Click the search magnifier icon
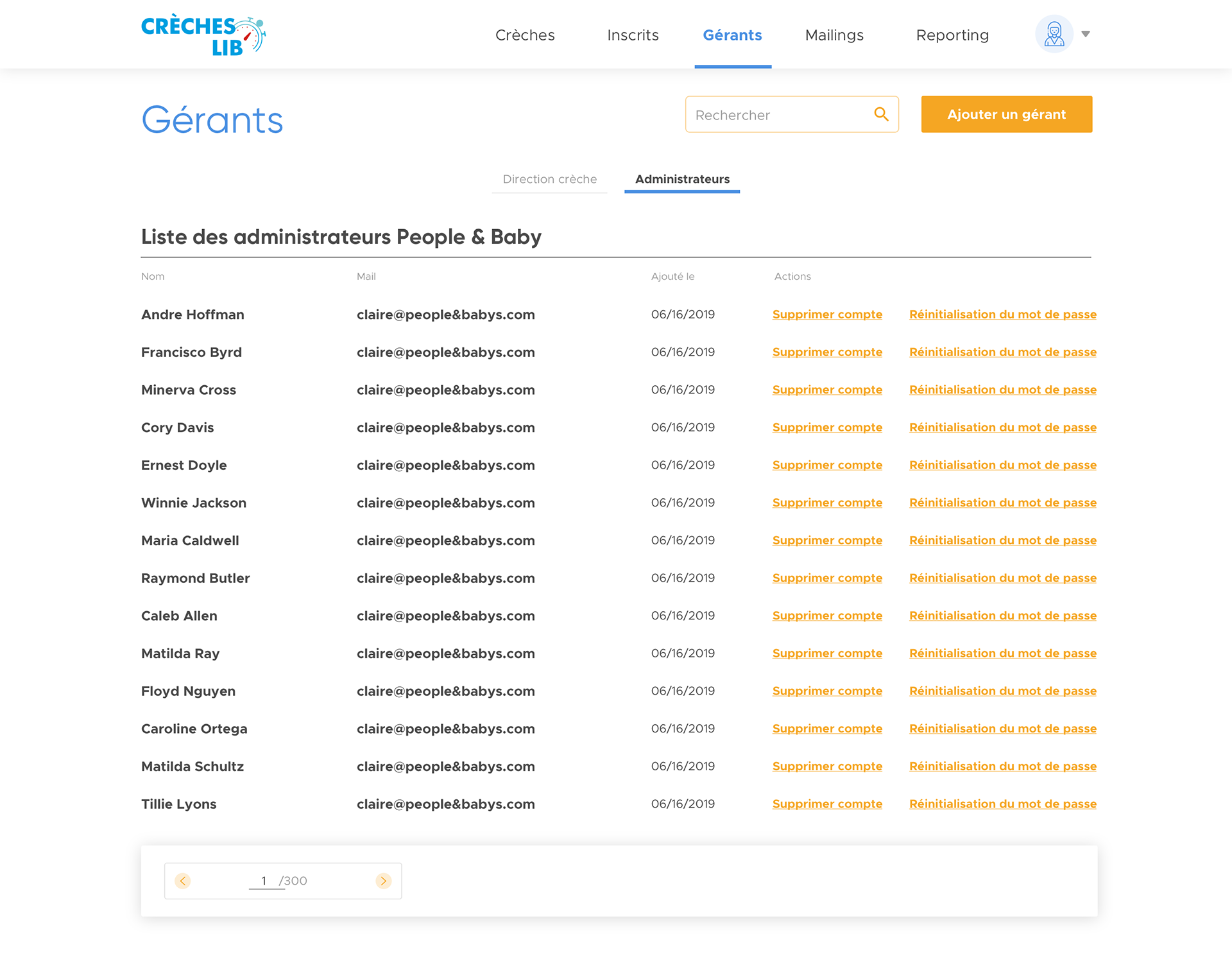This screenshot has width=1232, height=979. pyautogui.click(x=881, y=114)
